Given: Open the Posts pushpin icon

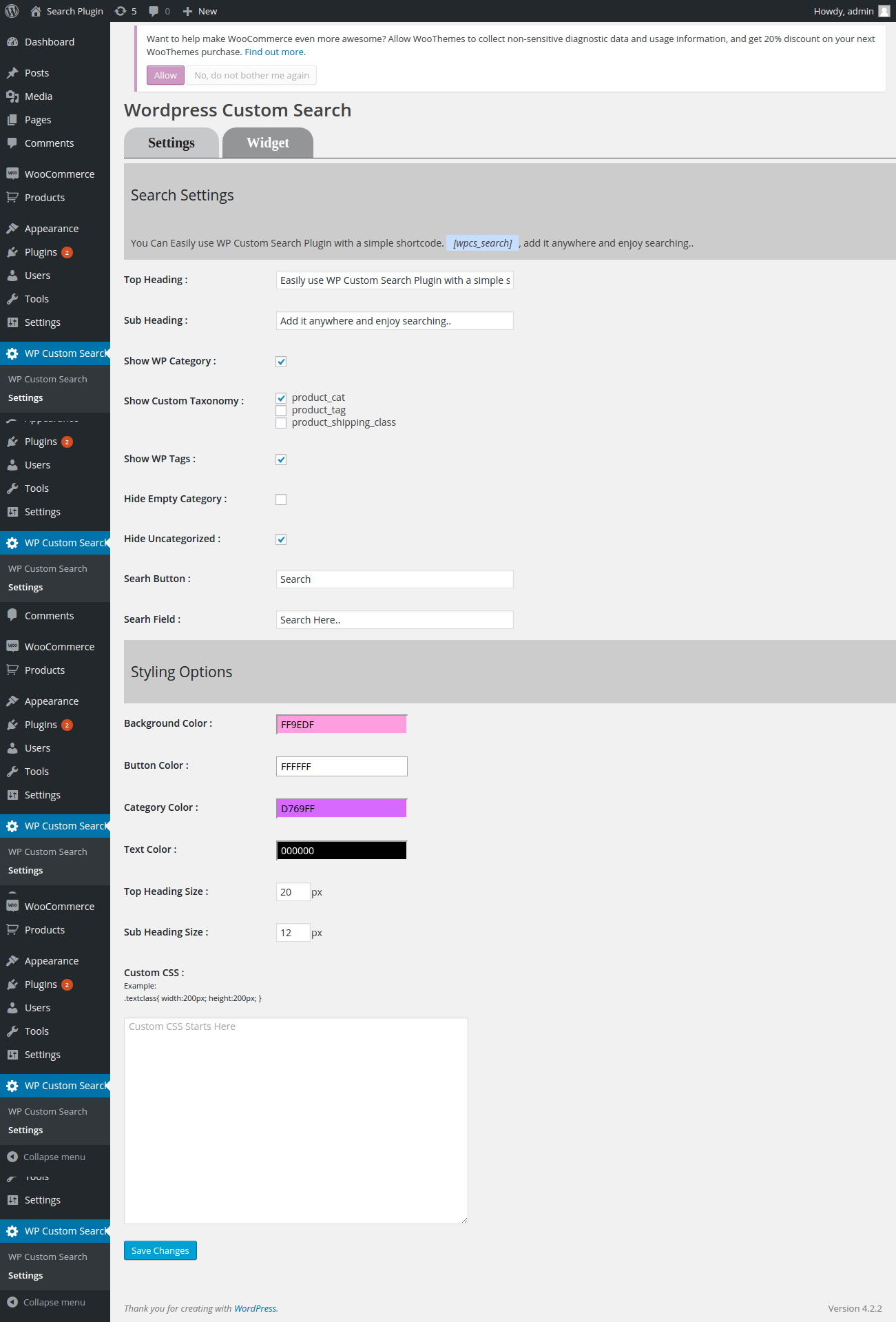Looking at the screenshot, I should pos(12,73).
